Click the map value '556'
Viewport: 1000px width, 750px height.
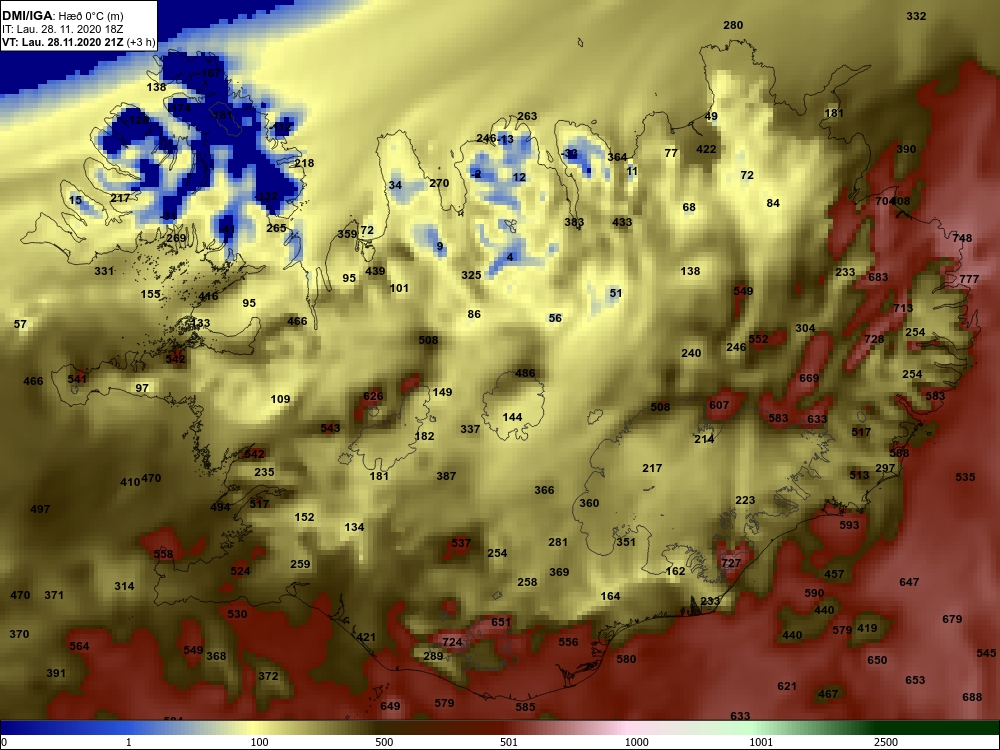(568, 642)
